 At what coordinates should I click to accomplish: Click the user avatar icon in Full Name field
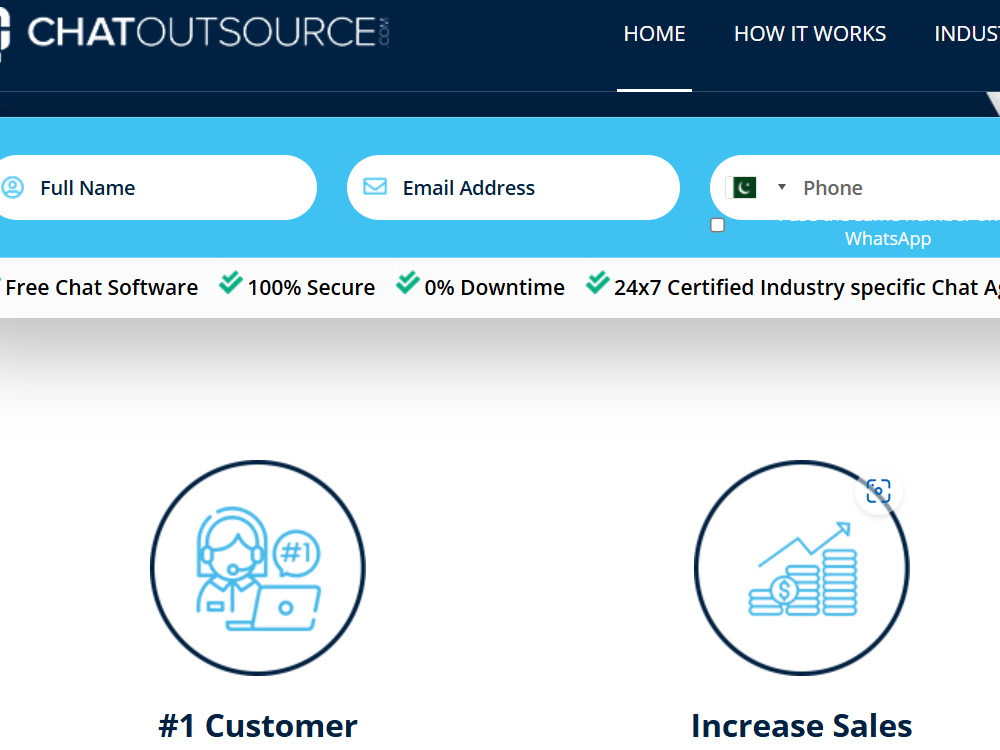13,188
